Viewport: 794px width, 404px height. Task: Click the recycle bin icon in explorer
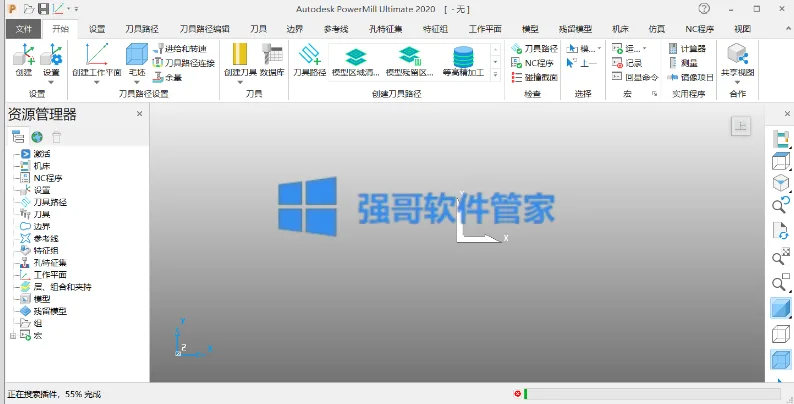(57, 137)
